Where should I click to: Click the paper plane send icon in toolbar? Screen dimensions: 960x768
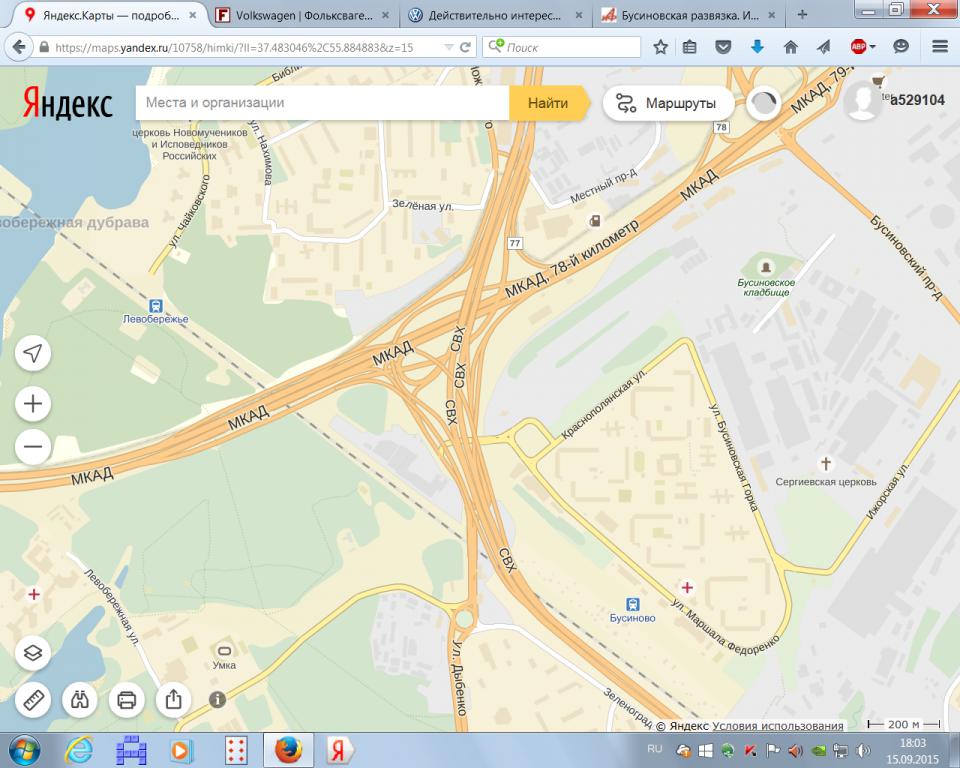[x=823, y=47]
